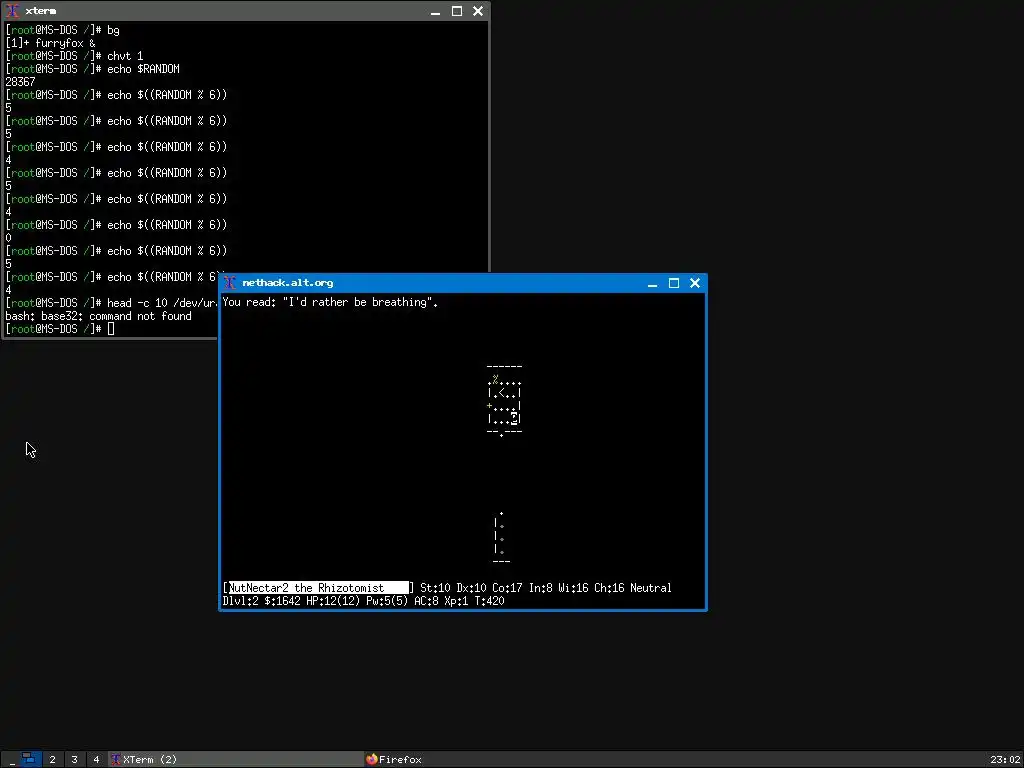Click the 'bash: base32: command not found' line
Image resolution: width=1024 pixels, height=768 pixels.
click(x=99, y=316)
